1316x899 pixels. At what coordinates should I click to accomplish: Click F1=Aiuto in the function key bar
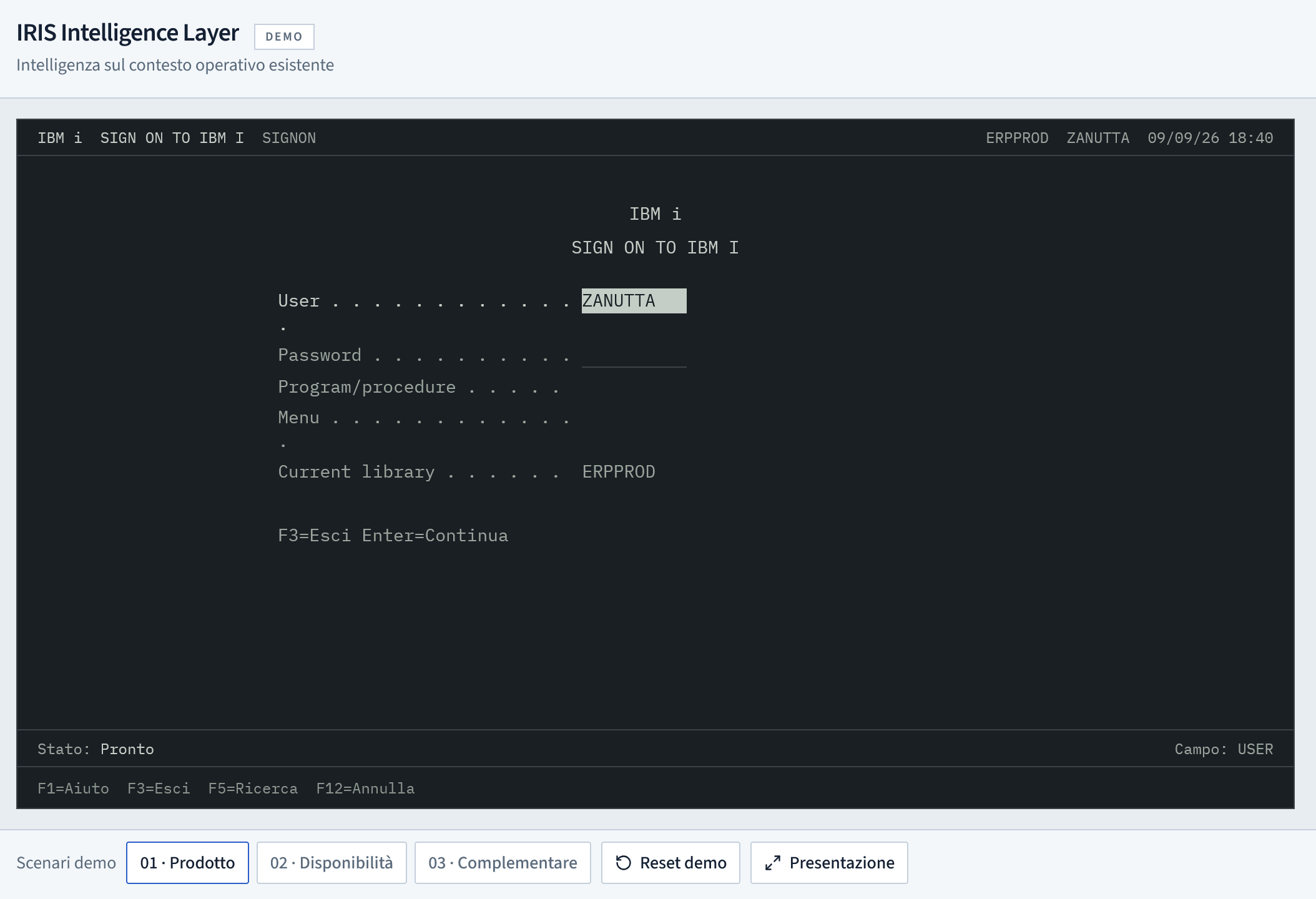click(x=74, y=788)
